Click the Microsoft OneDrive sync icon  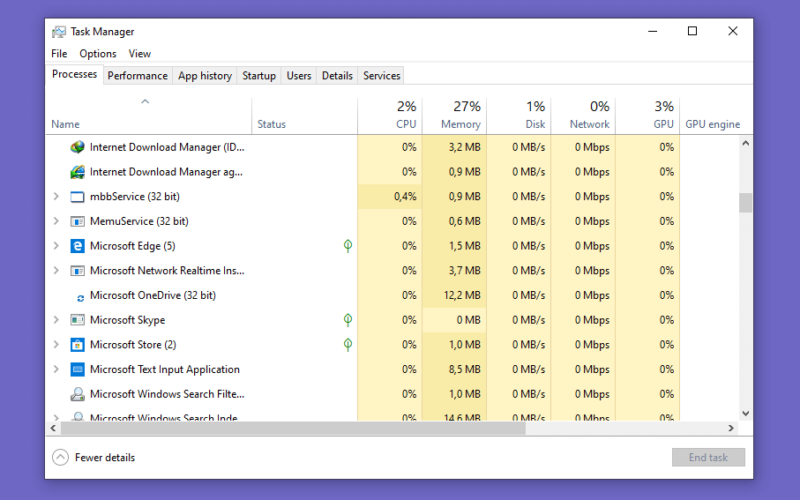click(x=80, y=298)
